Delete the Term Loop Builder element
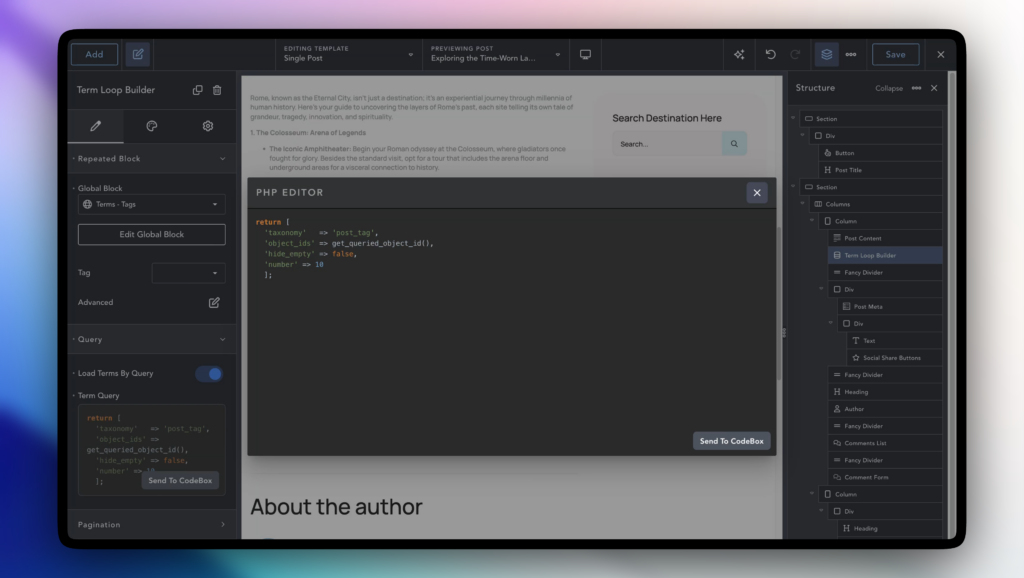Image resolution: width=1024 pixels, height=578 pixels. point(217,90)
